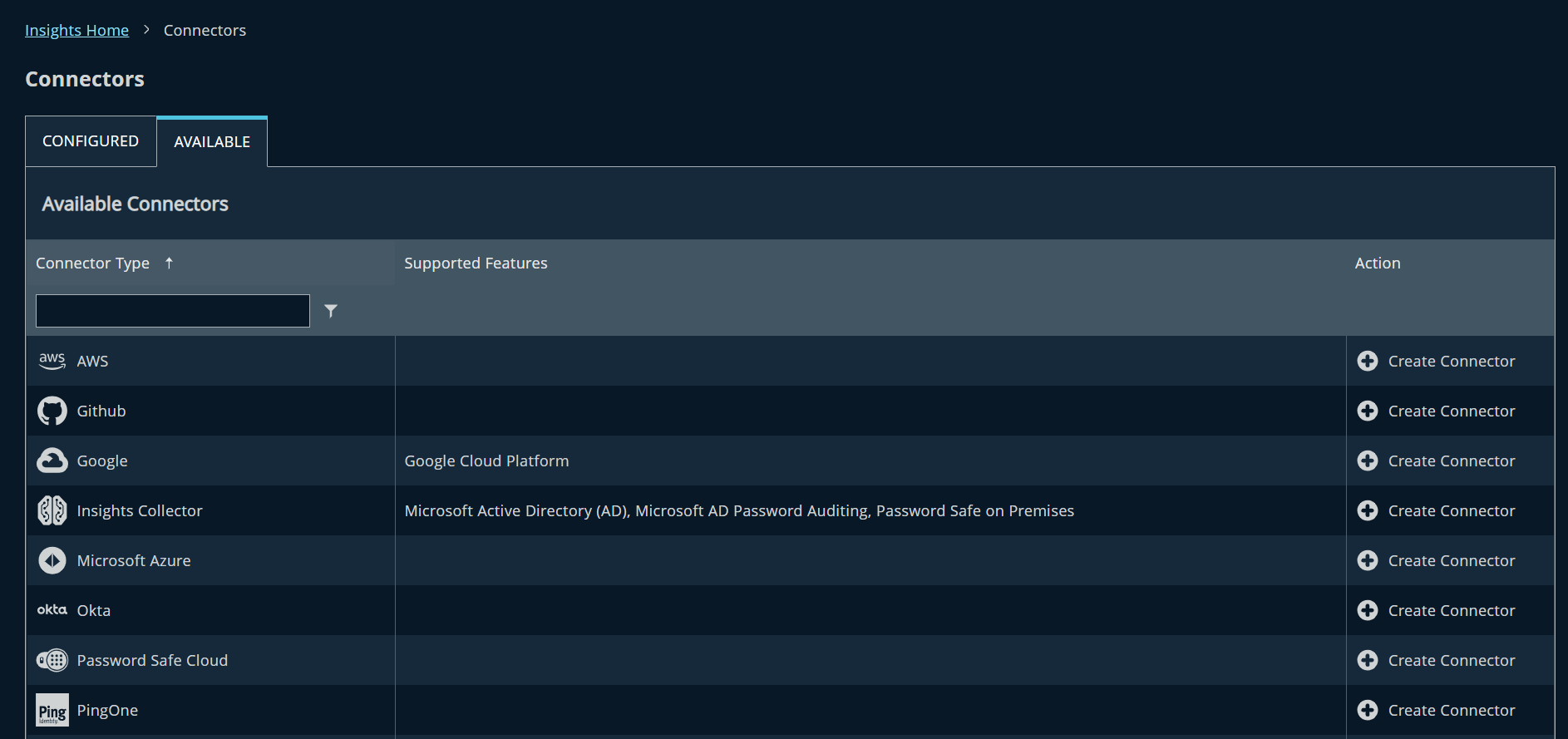
Task: Create Connector for Microsoft Azure
Action: click(x=1452, y=560)
